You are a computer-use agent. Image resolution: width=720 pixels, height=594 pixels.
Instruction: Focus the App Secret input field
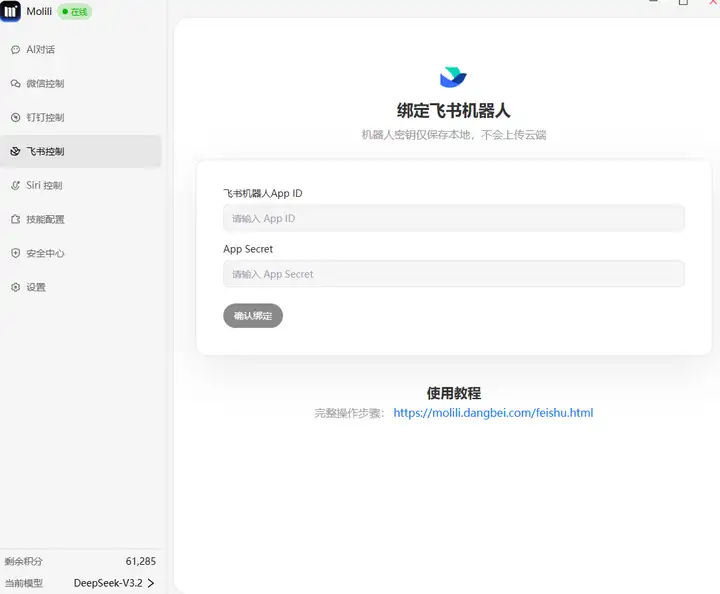tap(454, 274)
